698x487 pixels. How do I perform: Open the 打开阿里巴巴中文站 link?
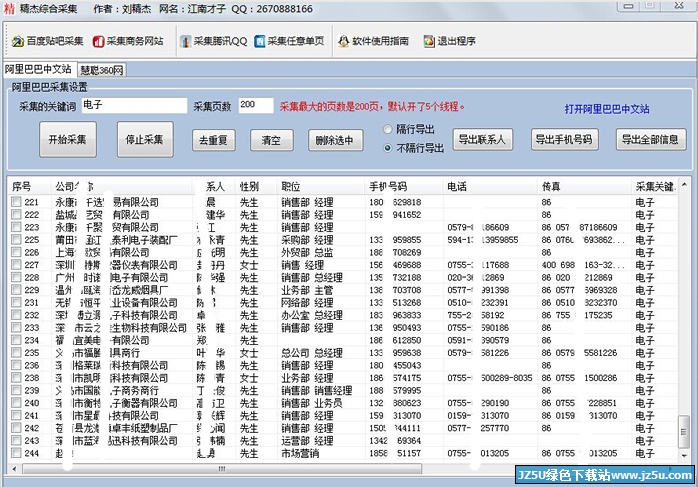(607, 109)
